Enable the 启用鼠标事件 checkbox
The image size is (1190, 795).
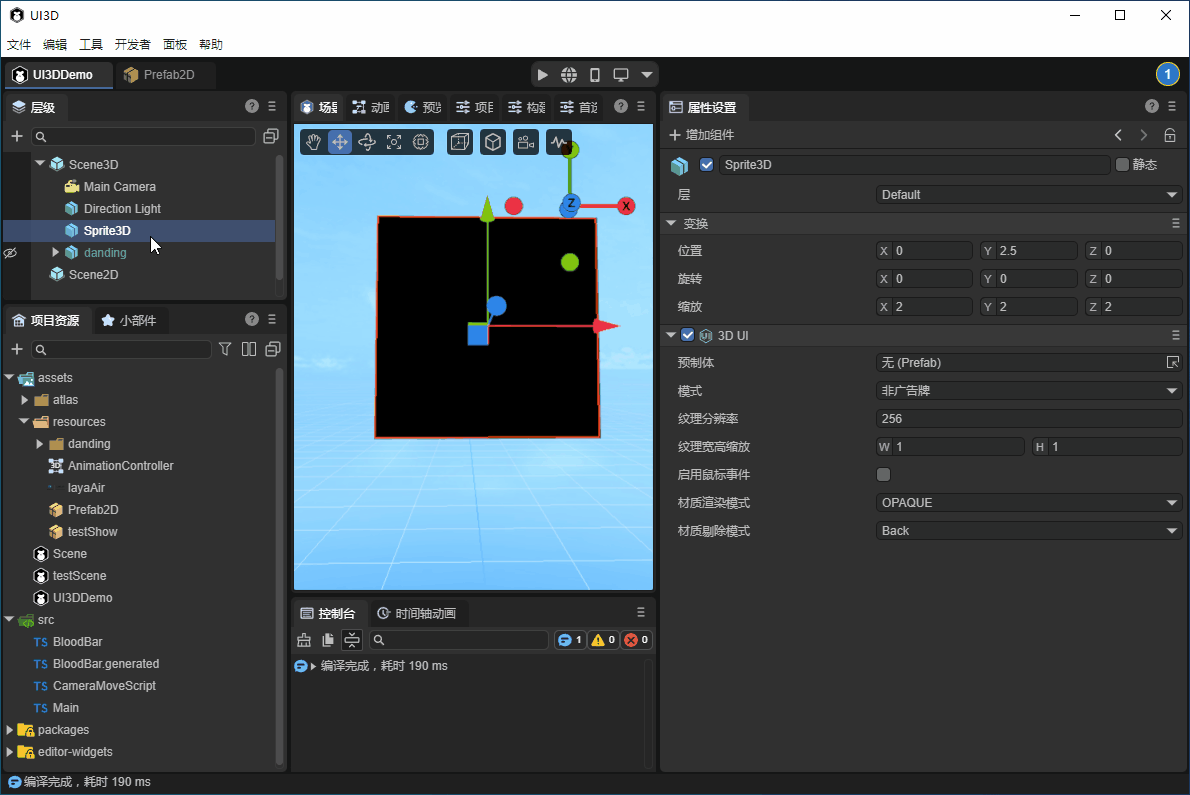(883, 475)
